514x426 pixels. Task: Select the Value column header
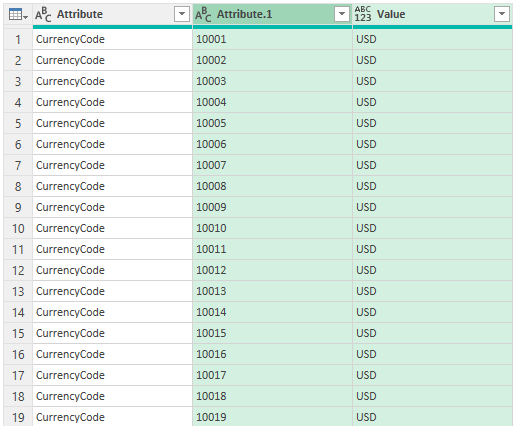pos(432,14)
